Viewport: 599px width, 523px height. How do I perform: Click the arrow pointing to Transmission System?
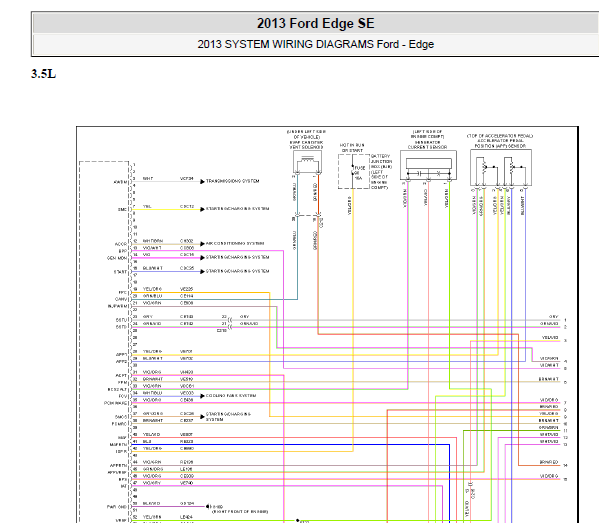point(202,181)
